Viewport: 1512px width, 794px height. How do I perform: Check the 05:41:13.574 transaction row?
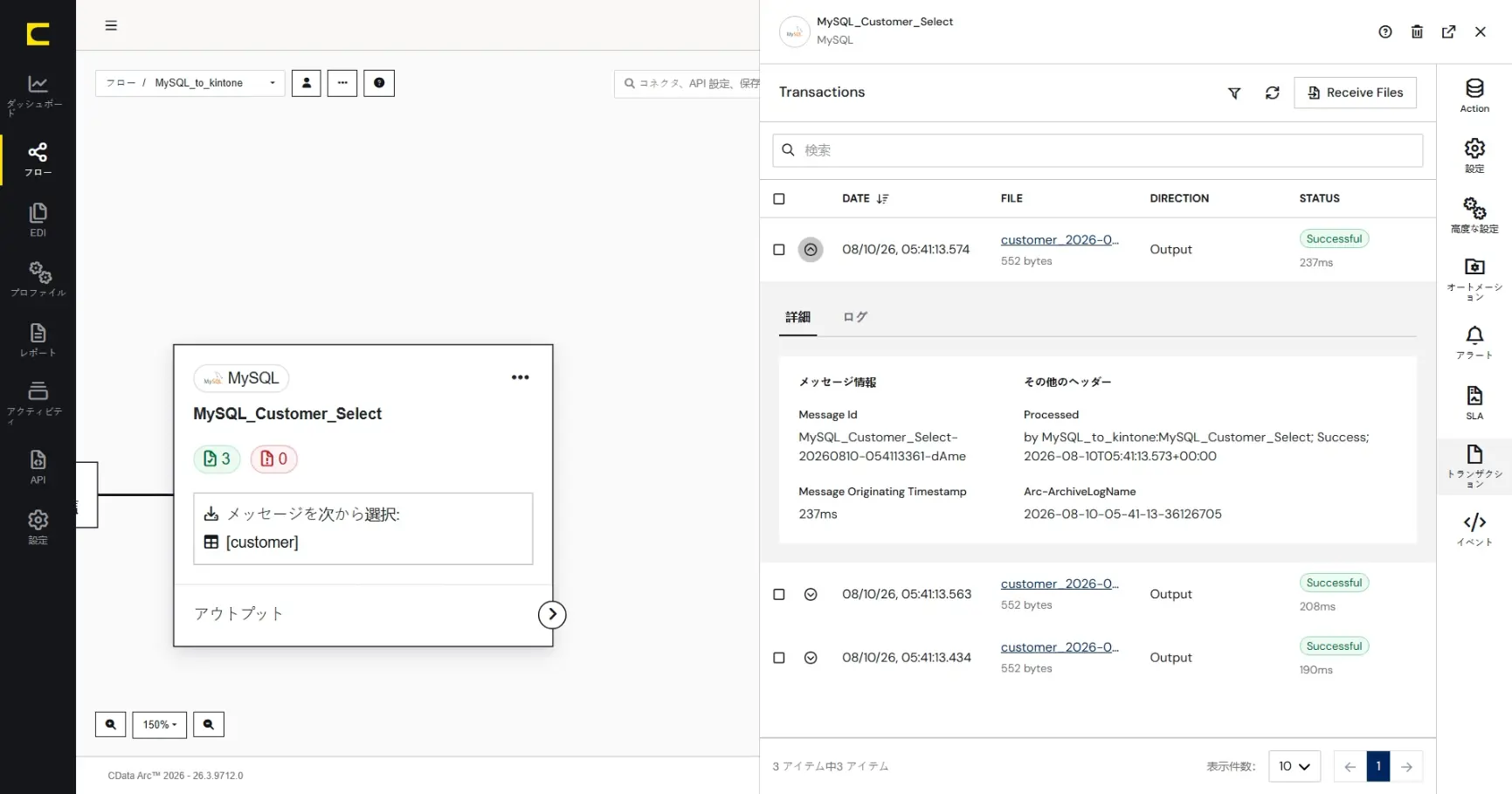click(x=779, y=249)
